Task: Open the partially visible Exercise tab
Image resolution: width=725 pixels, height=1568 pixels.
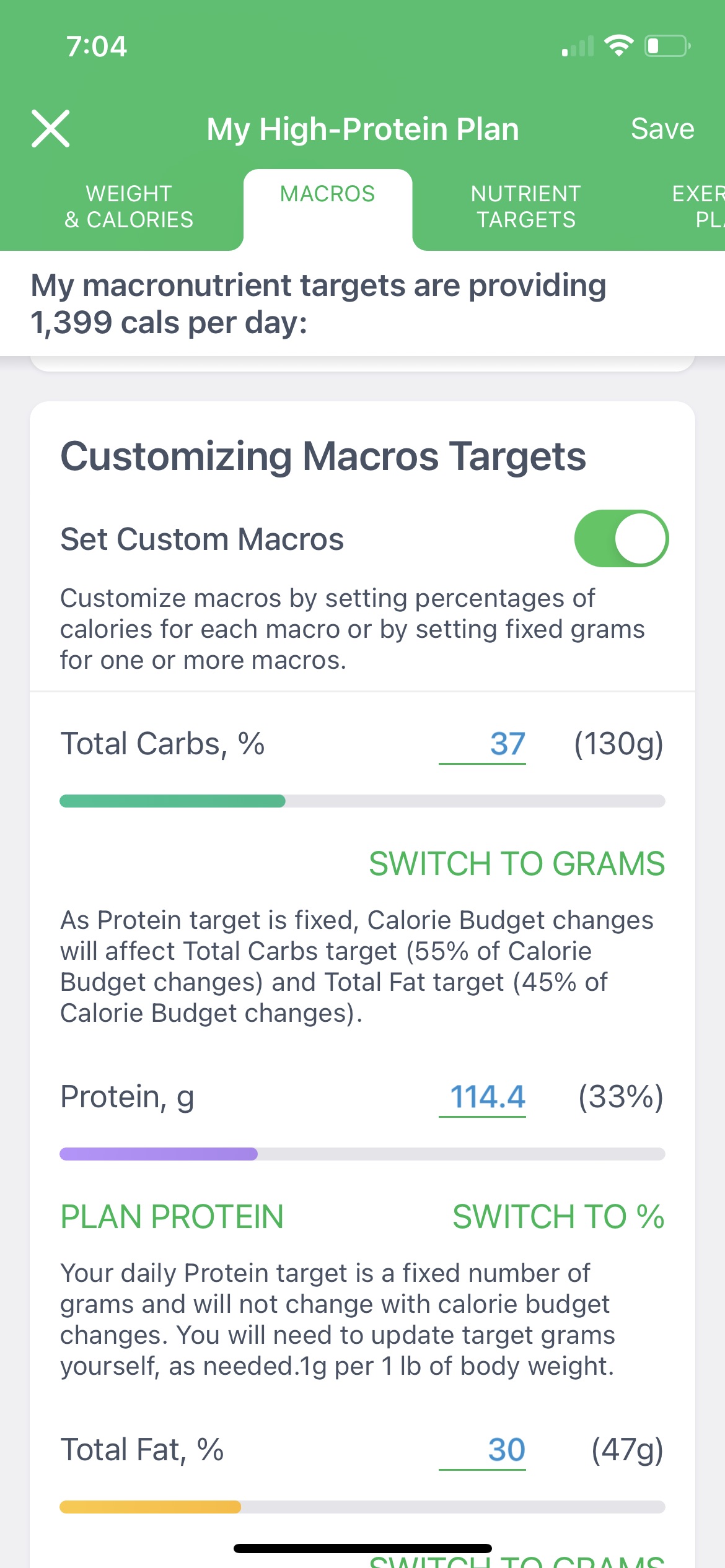Action: 697,207
